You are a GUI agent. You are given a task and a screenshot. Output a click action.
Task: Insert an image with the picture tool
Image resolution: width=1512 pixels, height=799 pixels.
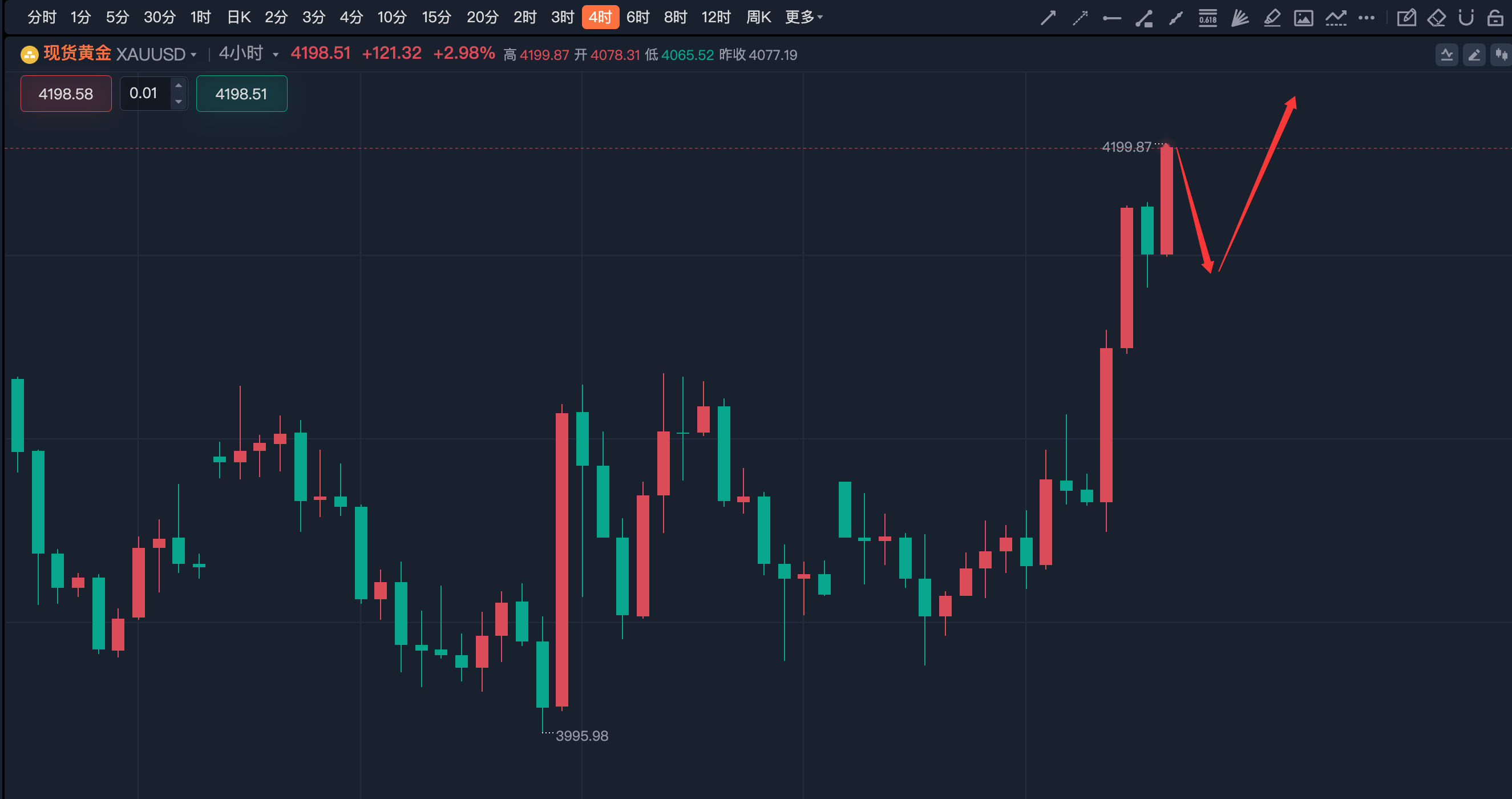[1303, 18]
